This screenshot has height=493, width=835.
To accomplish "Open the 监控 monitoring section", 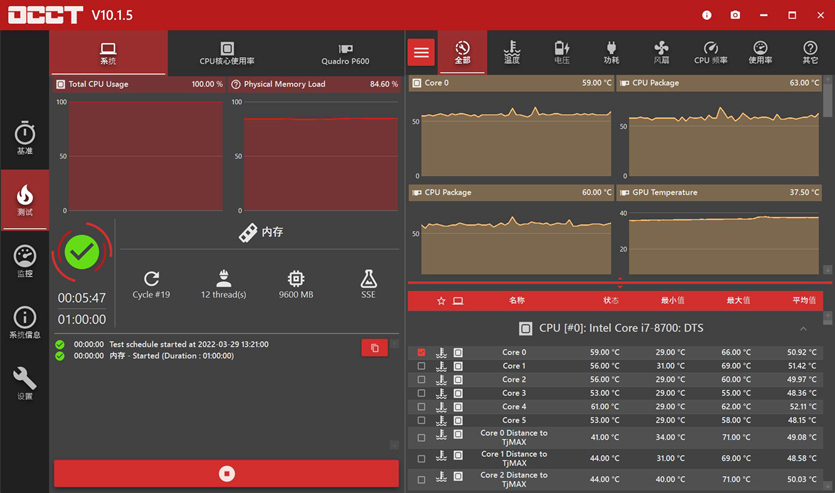I will pos(24,262).
